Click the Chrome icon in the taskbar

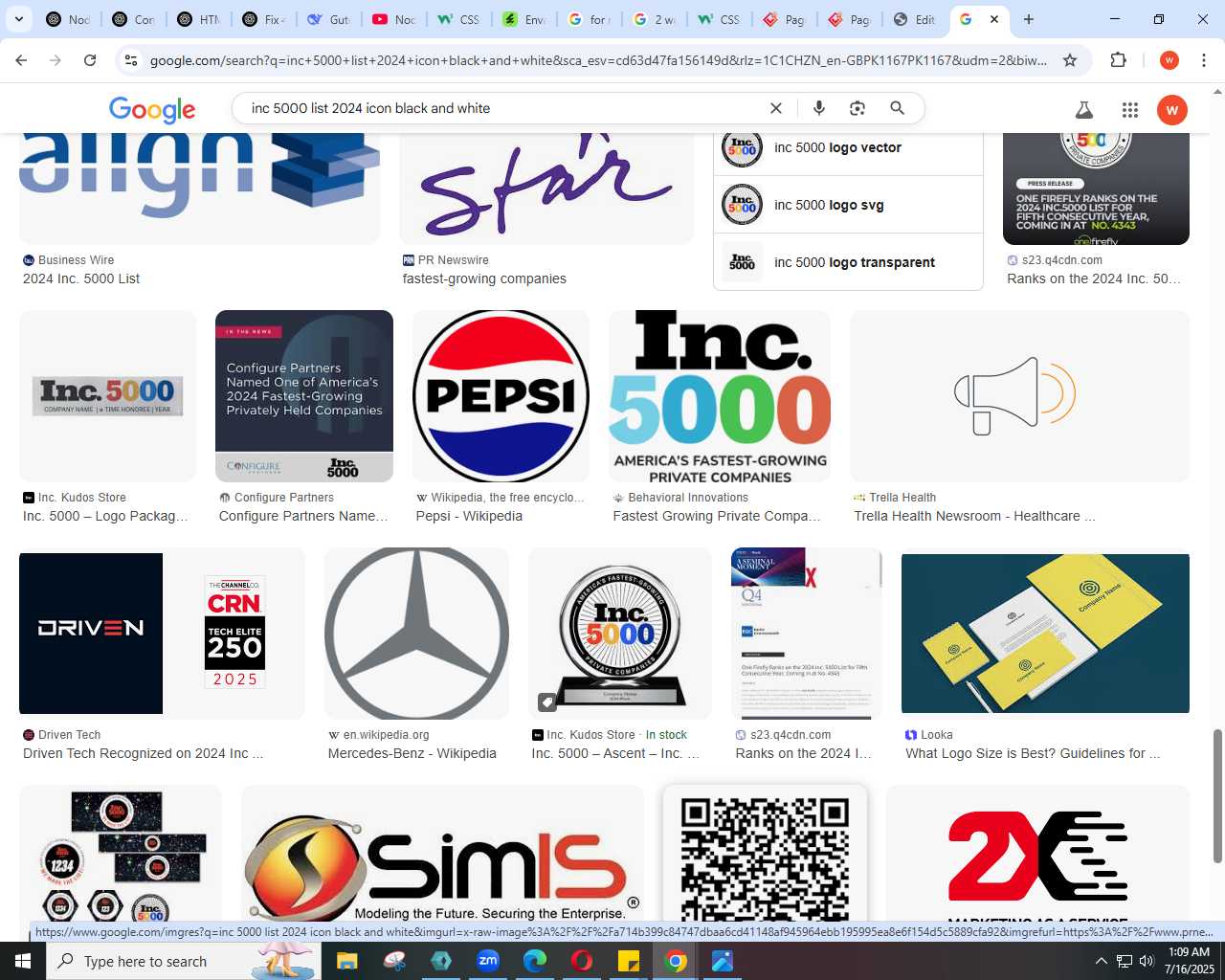click(x=676, y=961)
